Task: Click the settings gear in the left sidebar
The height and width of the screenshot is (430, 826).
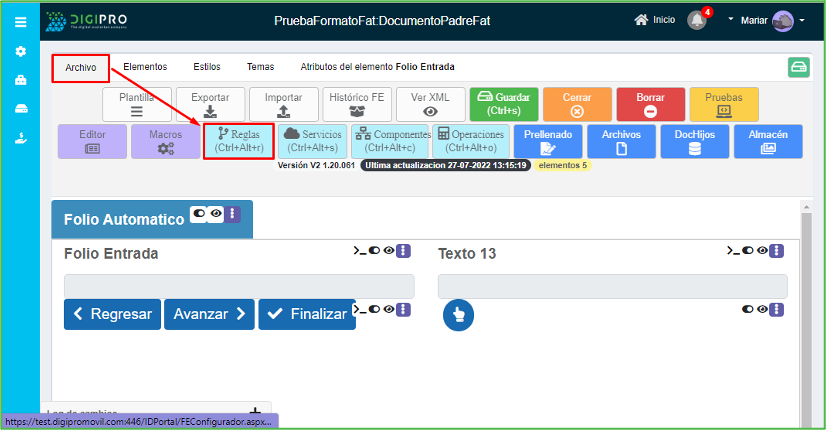Action: point(20,51)
